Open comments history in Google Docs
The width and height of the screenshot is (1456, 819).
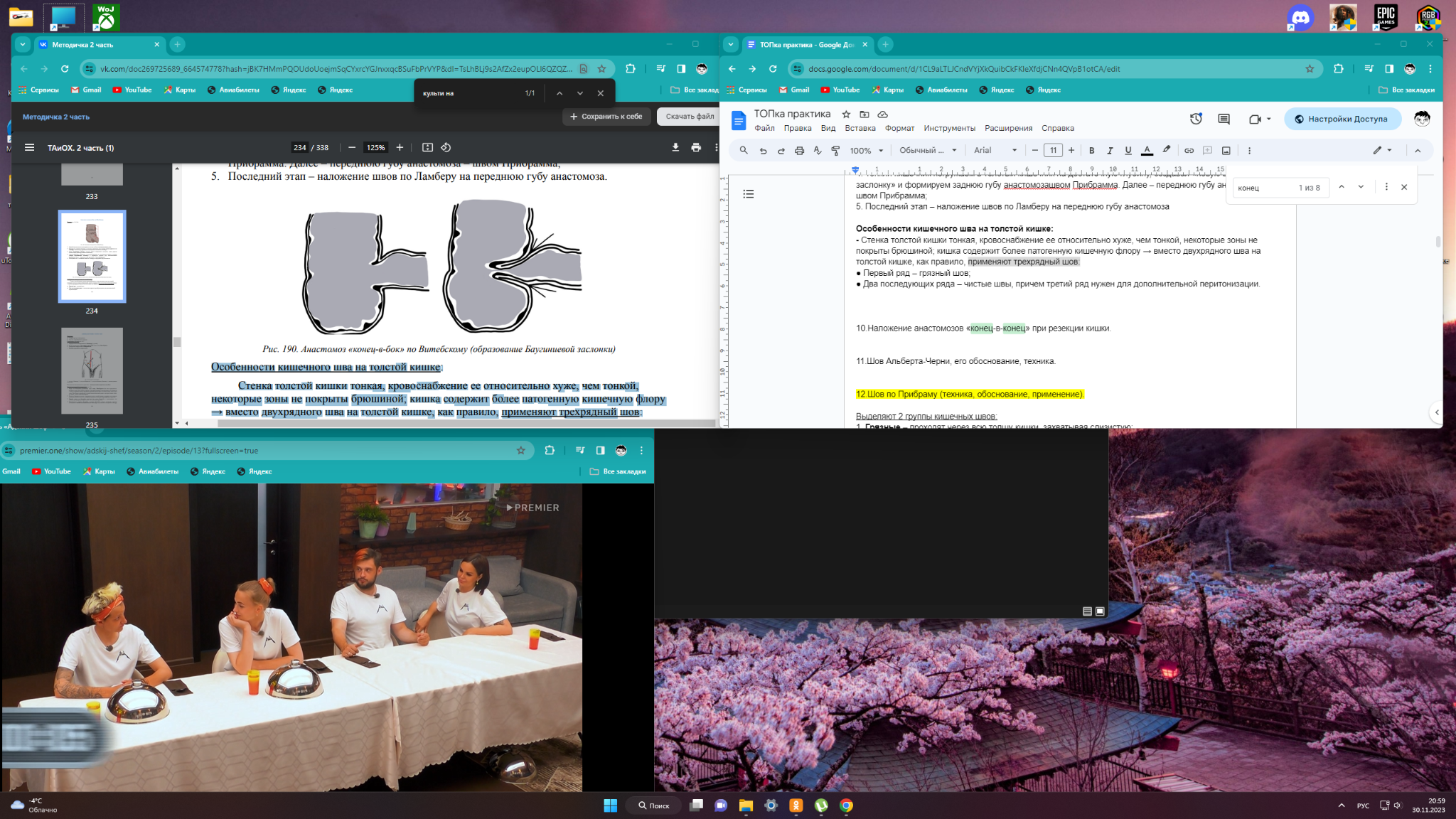1224,119
